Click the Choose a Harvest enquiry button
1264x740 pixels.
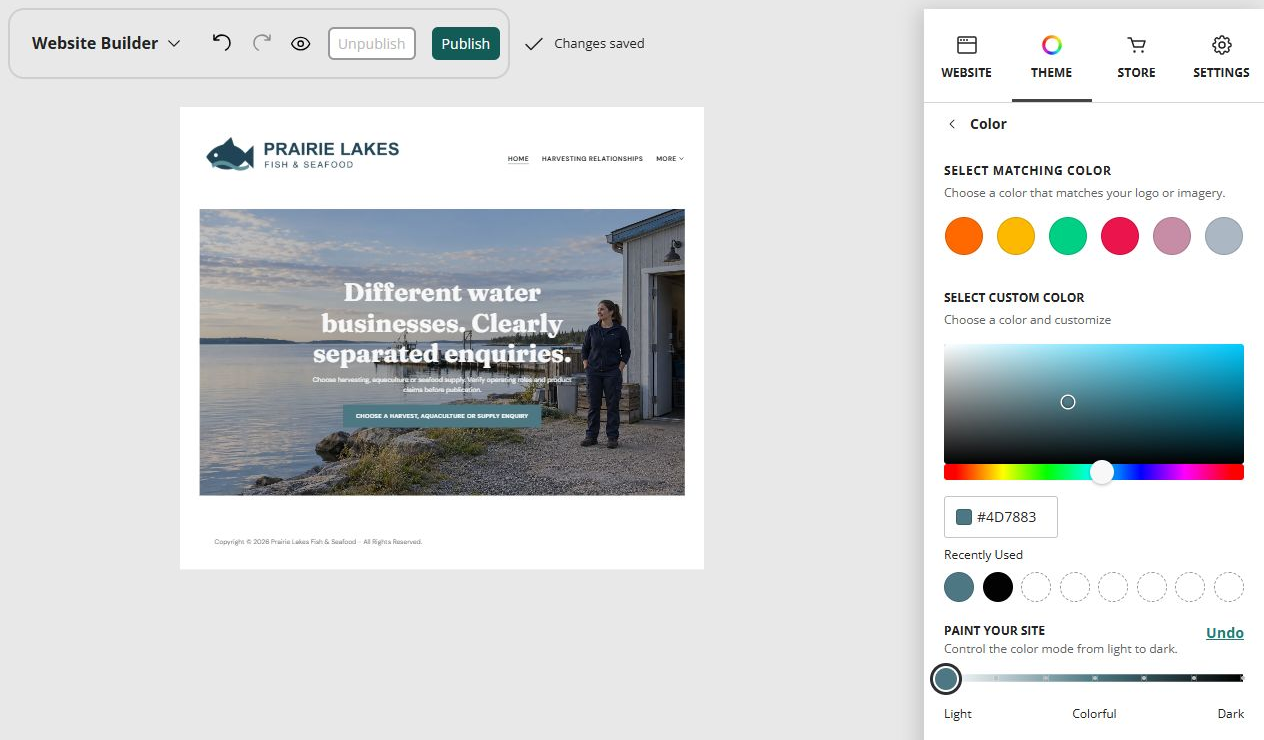pyautogui.click(x=442, y=416)
